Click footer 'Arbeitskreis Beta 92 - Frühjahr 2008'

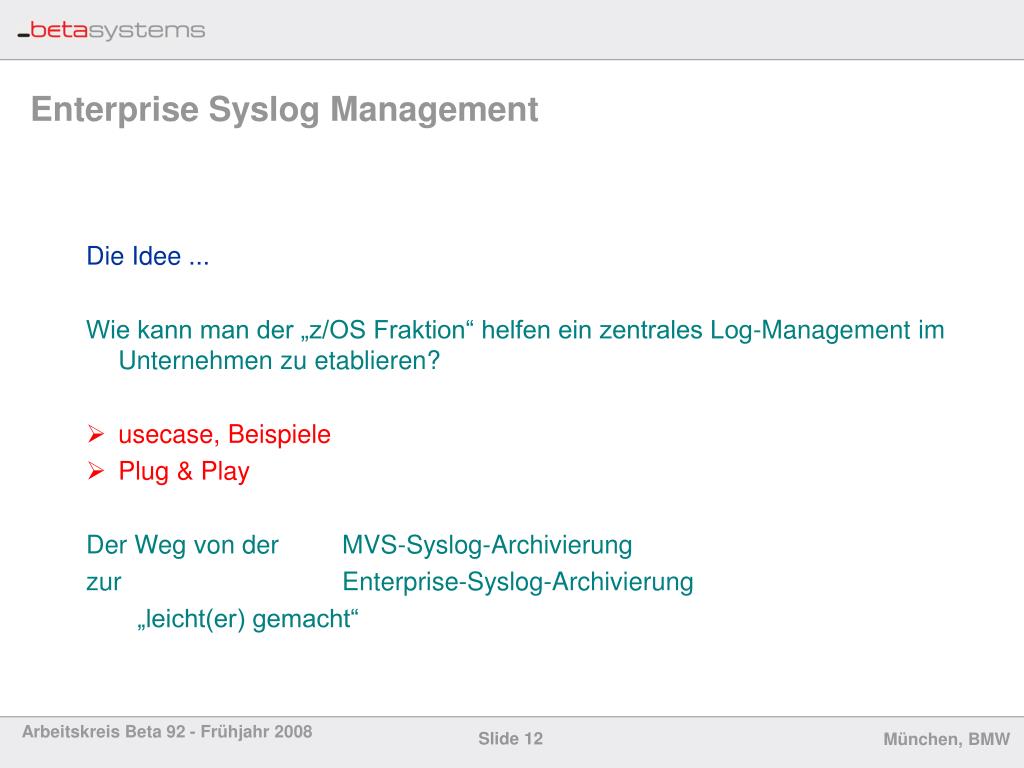167,731
